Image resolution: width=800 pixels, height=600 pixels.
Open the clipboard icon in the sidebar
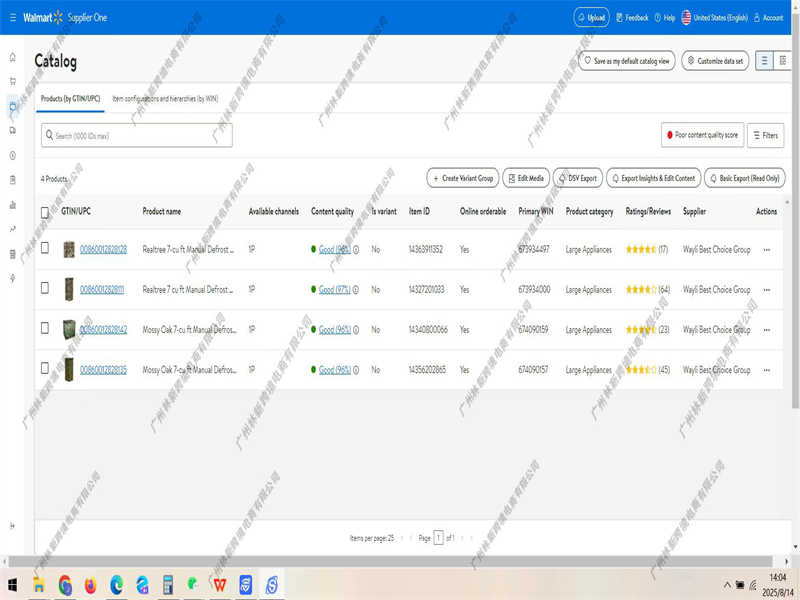click(13, 180)
